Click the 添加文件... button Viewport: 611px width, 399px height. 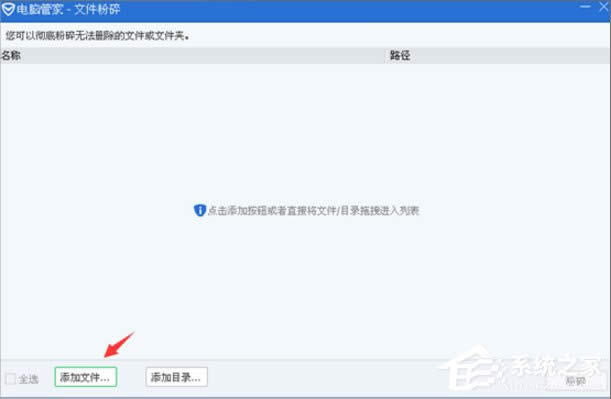coord(86,377)
